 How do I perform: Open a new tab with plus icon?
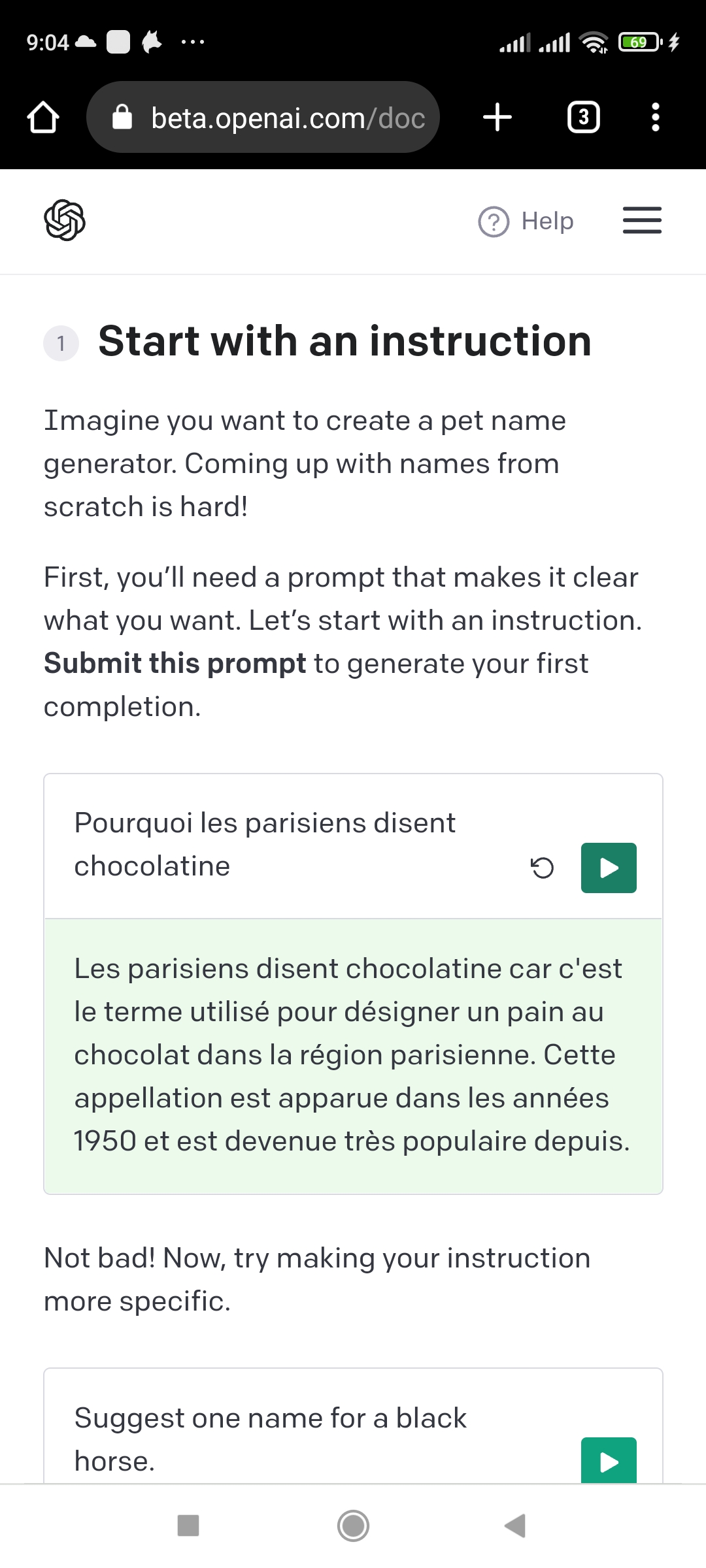(x=497, y=118)
